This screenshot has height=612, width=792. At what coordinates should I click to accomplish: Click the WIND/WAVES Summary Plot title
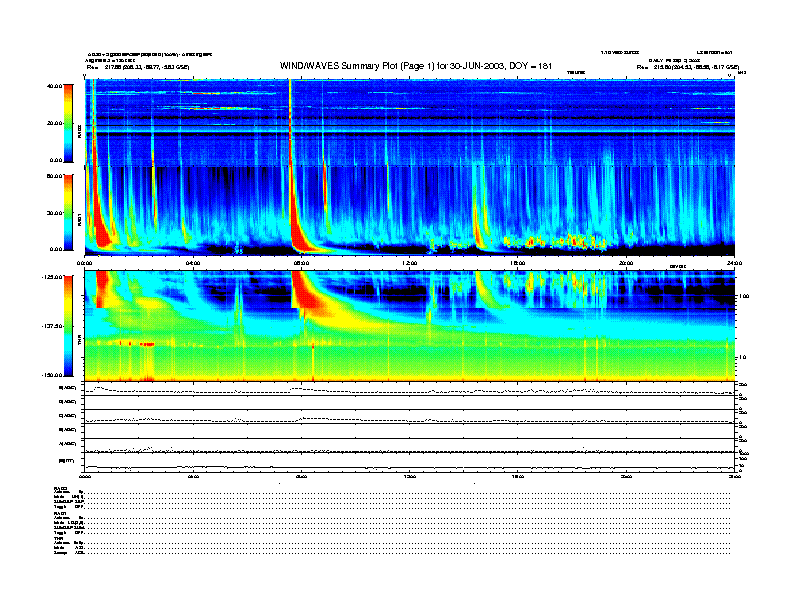(x=416, y=66)
